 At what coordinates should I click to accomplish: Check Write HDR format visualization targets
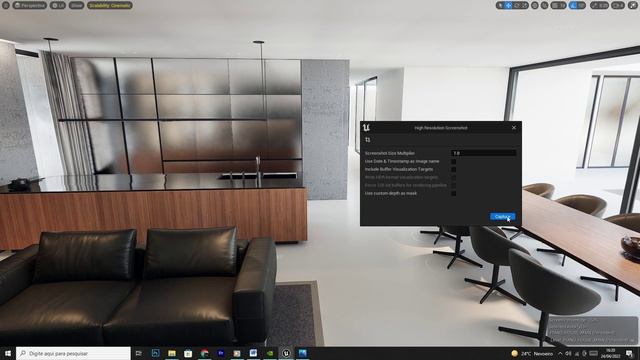453,178
